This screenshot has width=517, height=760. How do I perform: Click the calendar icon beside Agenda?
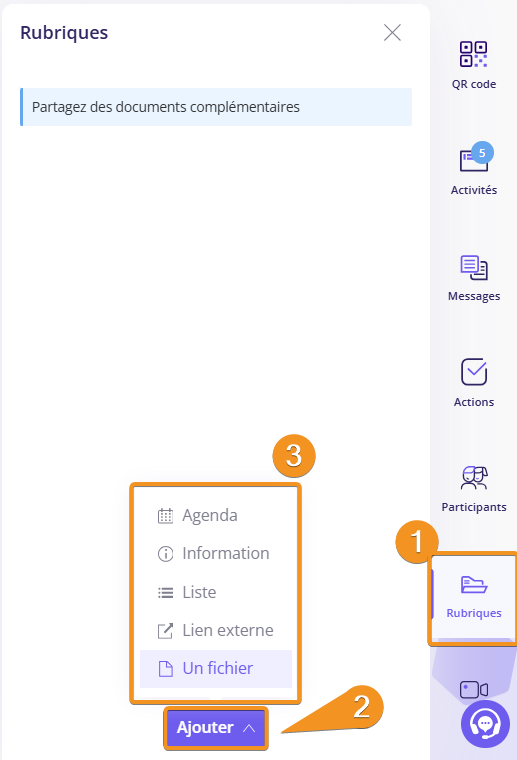click(x=165, y=516)
